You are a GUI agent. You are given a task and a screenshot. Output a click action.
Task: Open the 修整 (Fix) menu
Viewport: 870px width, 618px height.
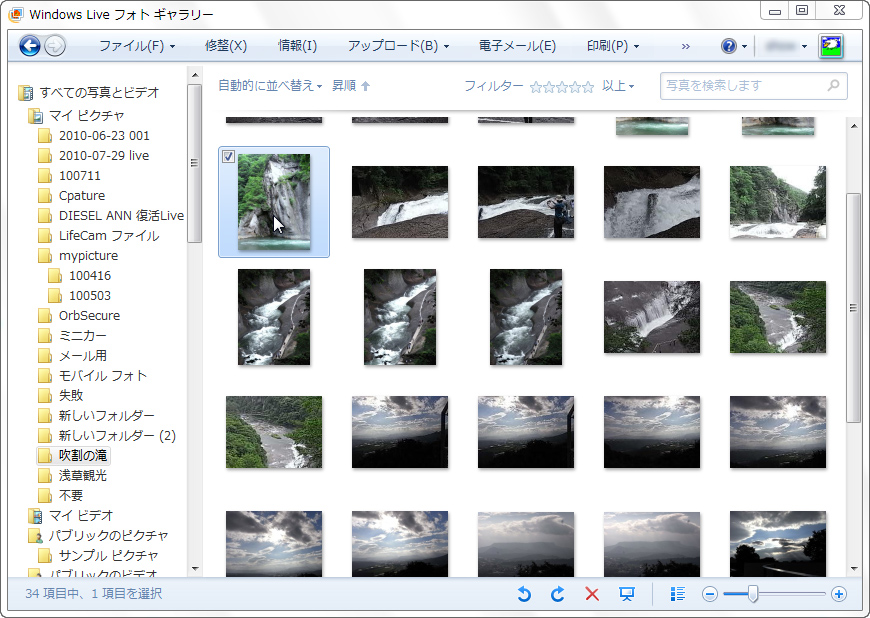(x=225, y=46)
